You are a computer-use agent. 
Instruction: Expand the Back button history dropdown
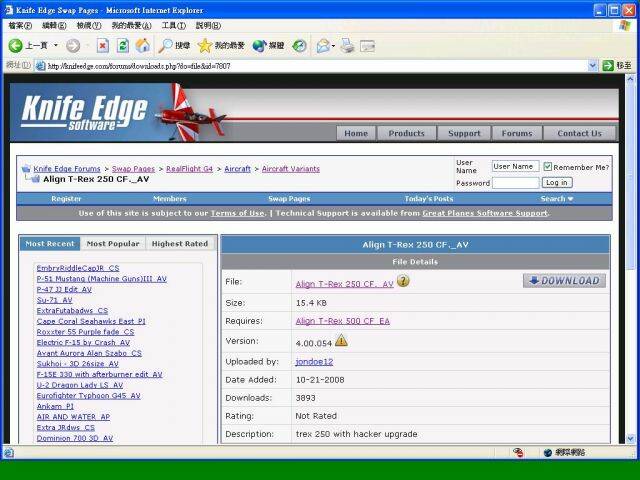(x=56, y=46)
